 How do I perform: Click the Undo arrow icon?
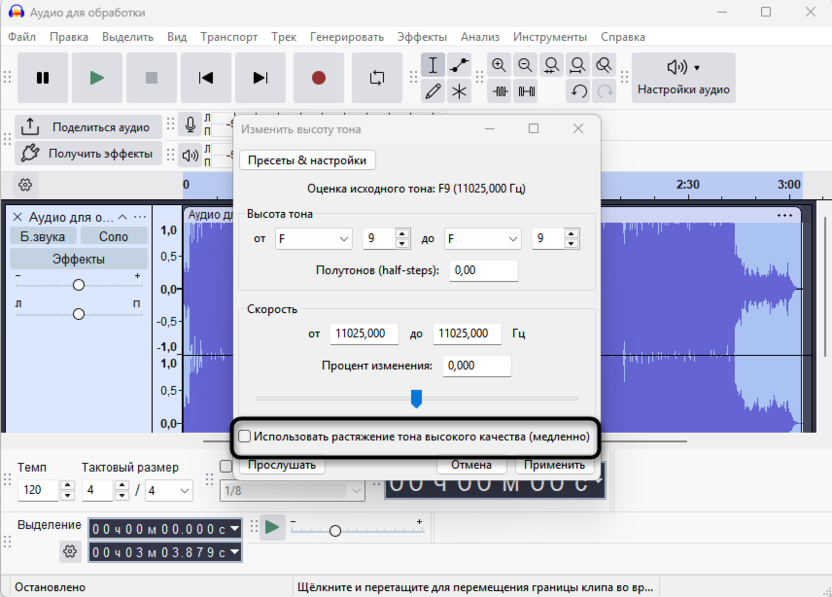coord(578,92)
